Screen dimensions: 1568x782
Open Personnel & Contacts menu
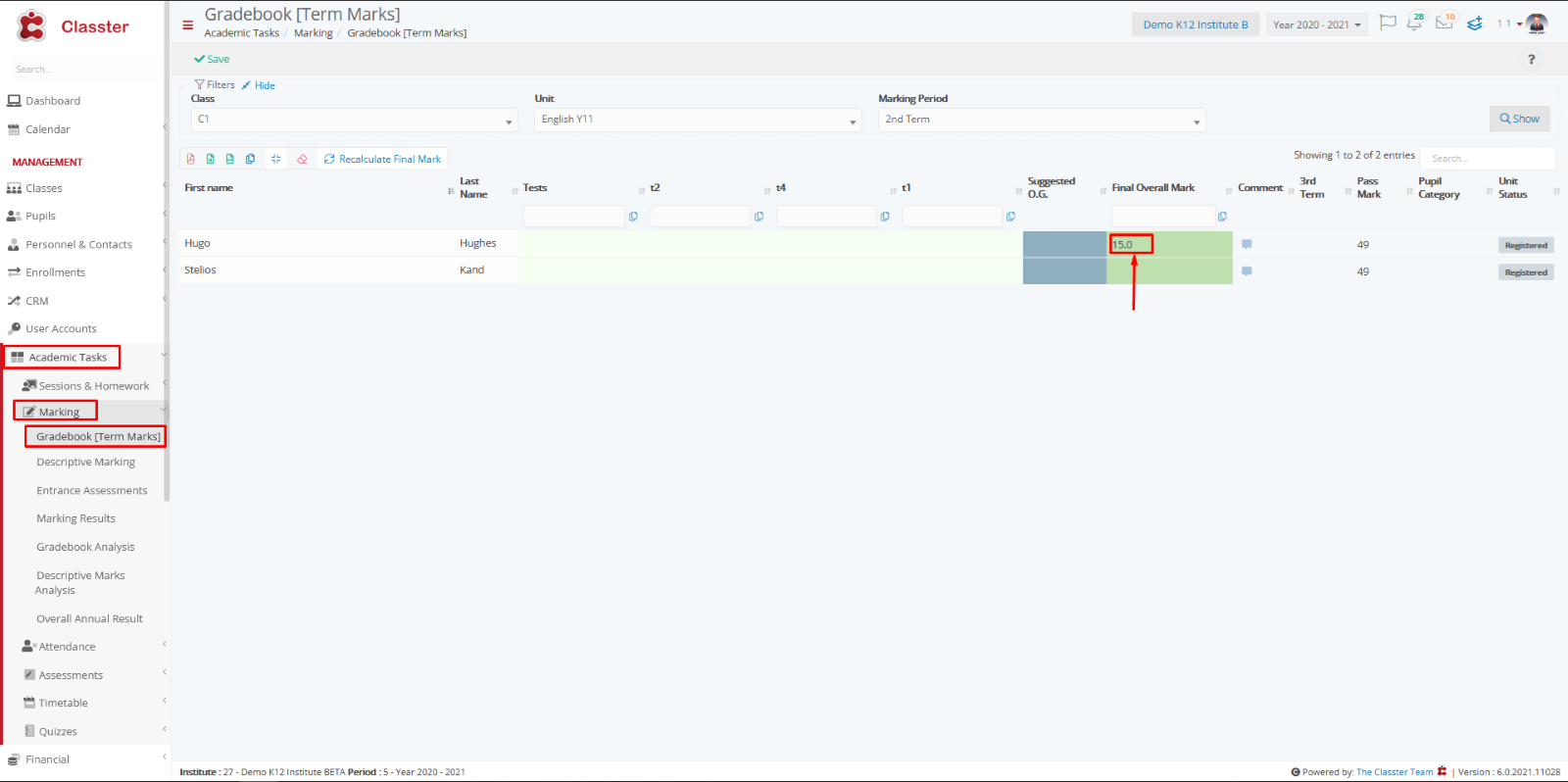tap(78, 245)
